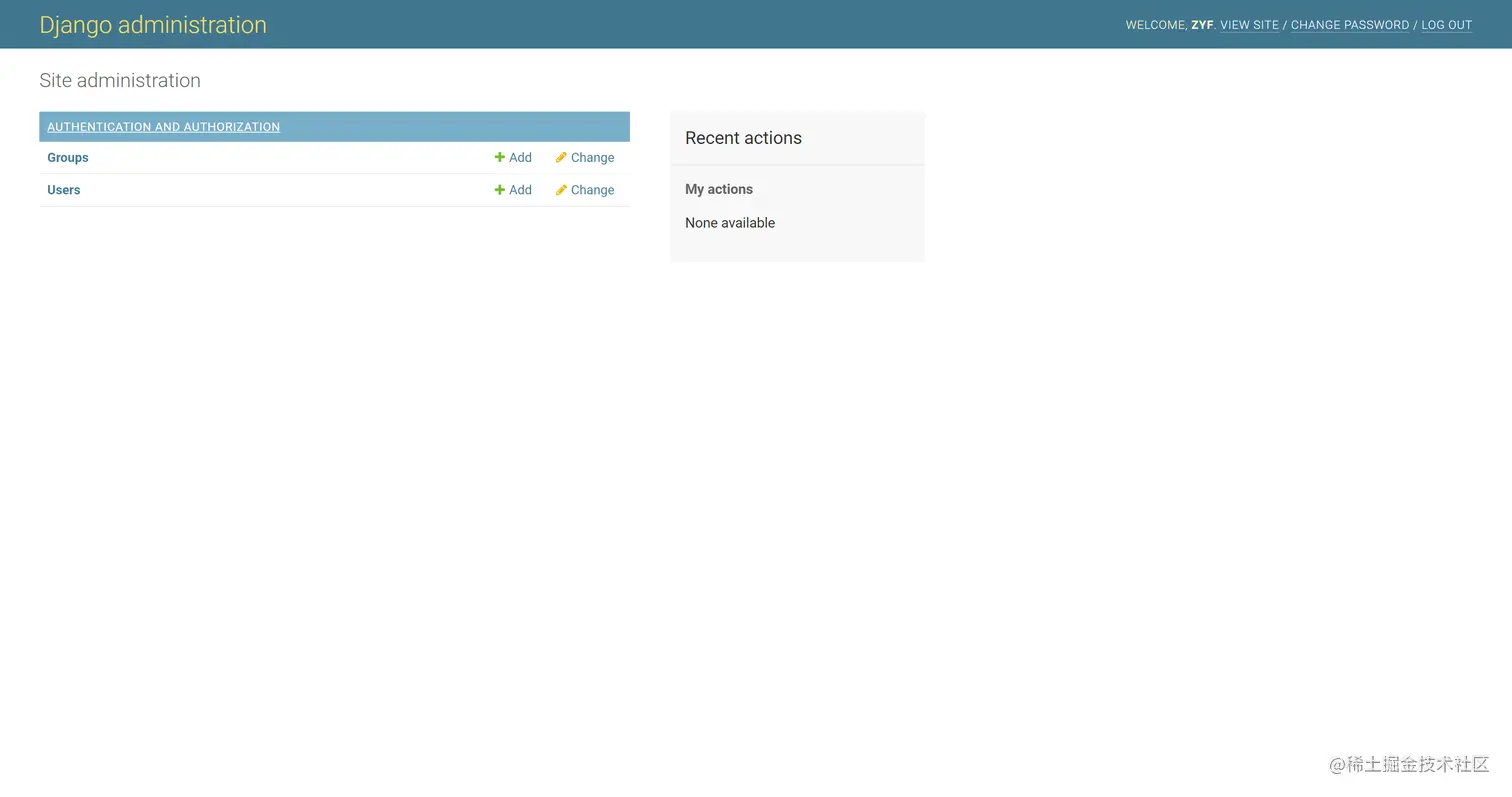The image size is (1512, 797).
Task: Click the Recent actions heading
Action: point(743,138)
